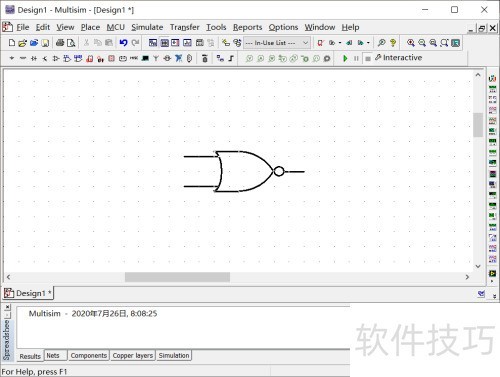The width and height of the screenshot is (500, 377).
Task: Toggle the Design Toolbox panel
Action: click(153, 43)
